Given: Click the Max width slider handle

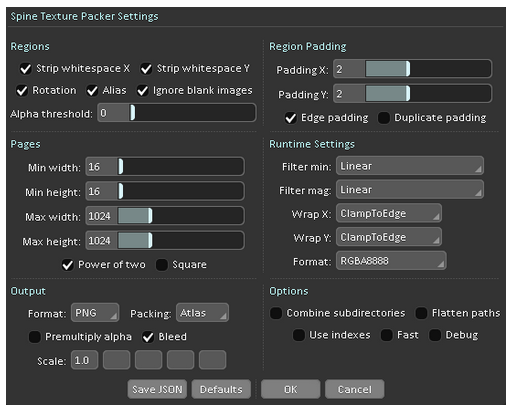Looking at the screenshot, I should (150, 216).
